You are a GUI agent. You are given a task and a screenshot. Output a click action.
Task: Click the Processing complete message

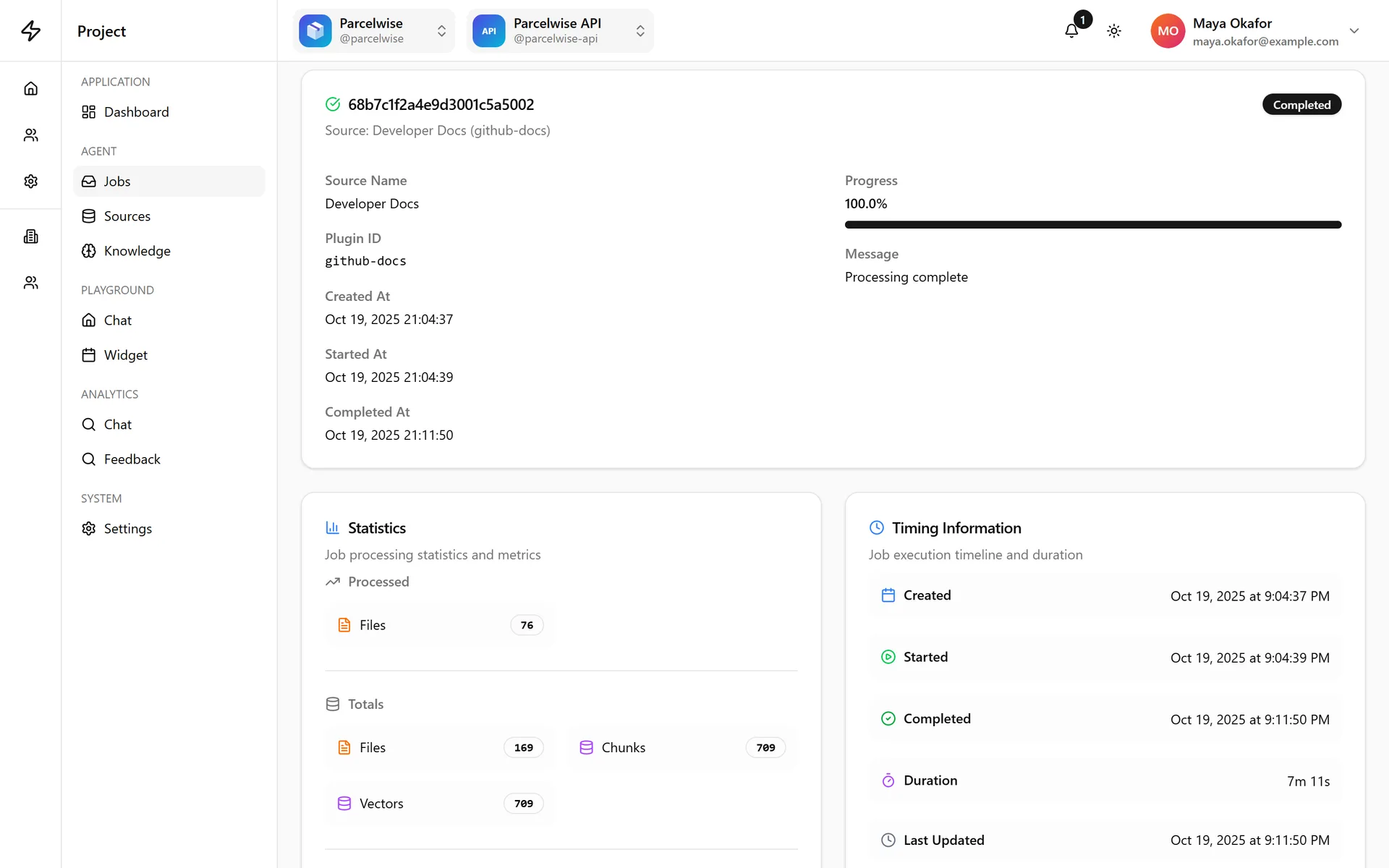coord(906,277)
